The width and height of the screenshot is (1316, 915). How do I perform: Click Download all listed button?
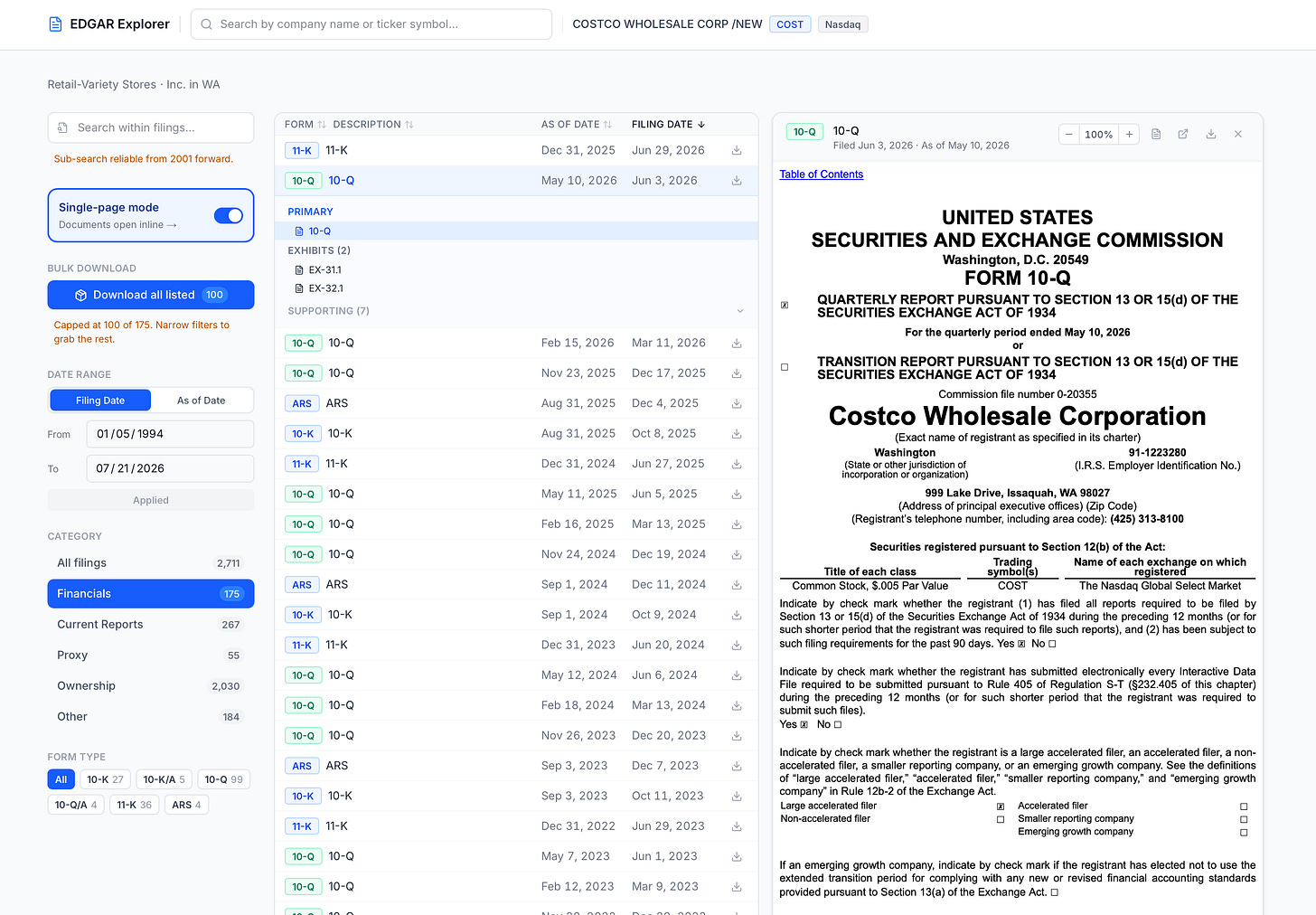[x=151, y=295]
